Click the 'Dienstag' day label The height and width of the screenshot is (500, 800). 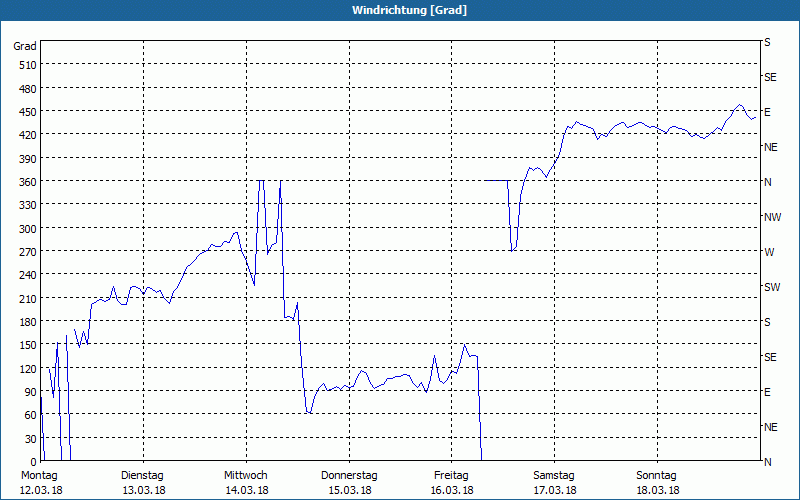pos(142,476)
